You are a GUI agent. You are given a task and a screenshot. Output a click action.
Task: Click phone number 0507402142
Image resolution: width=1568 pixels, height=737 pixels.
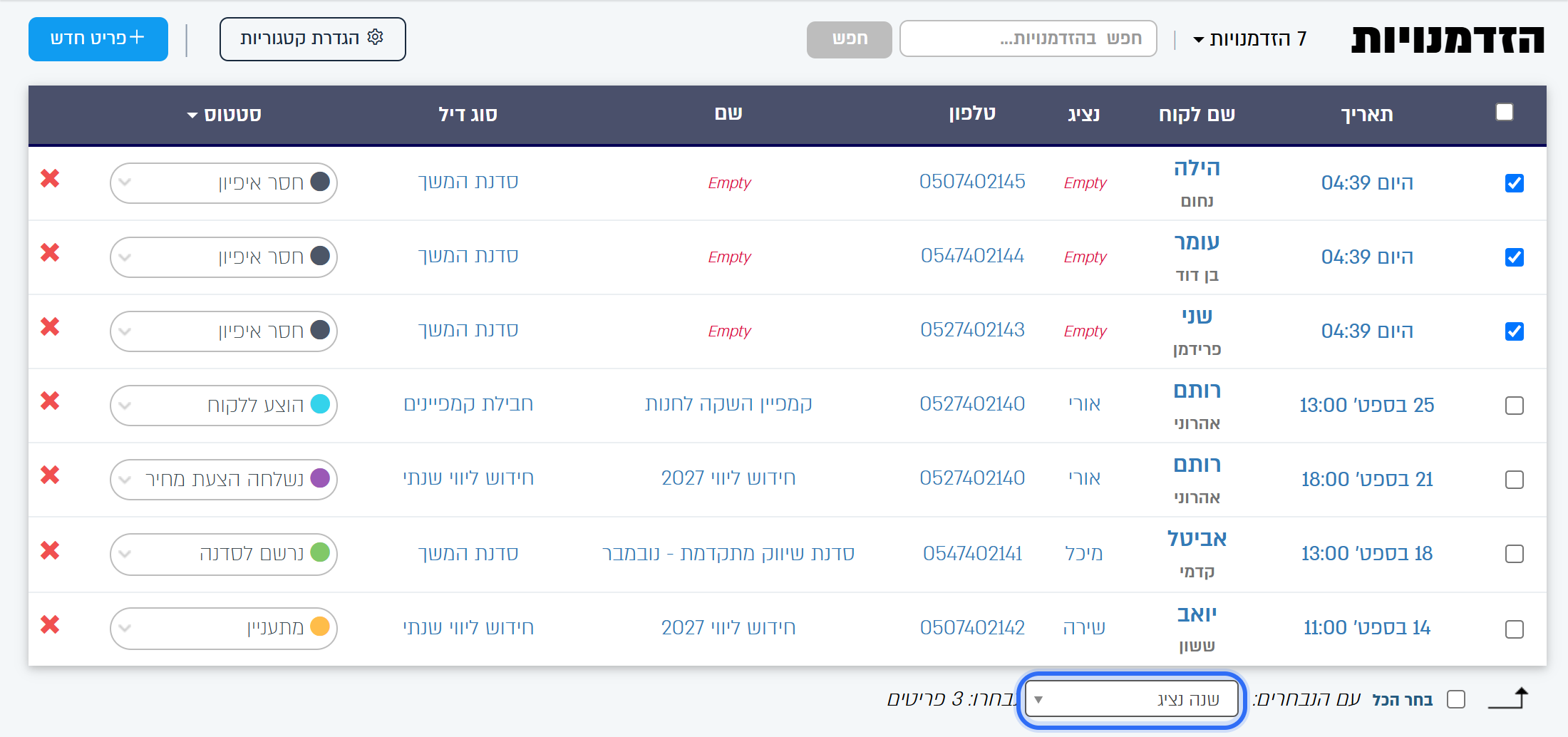pyautogui.click(x=972, y=627)
